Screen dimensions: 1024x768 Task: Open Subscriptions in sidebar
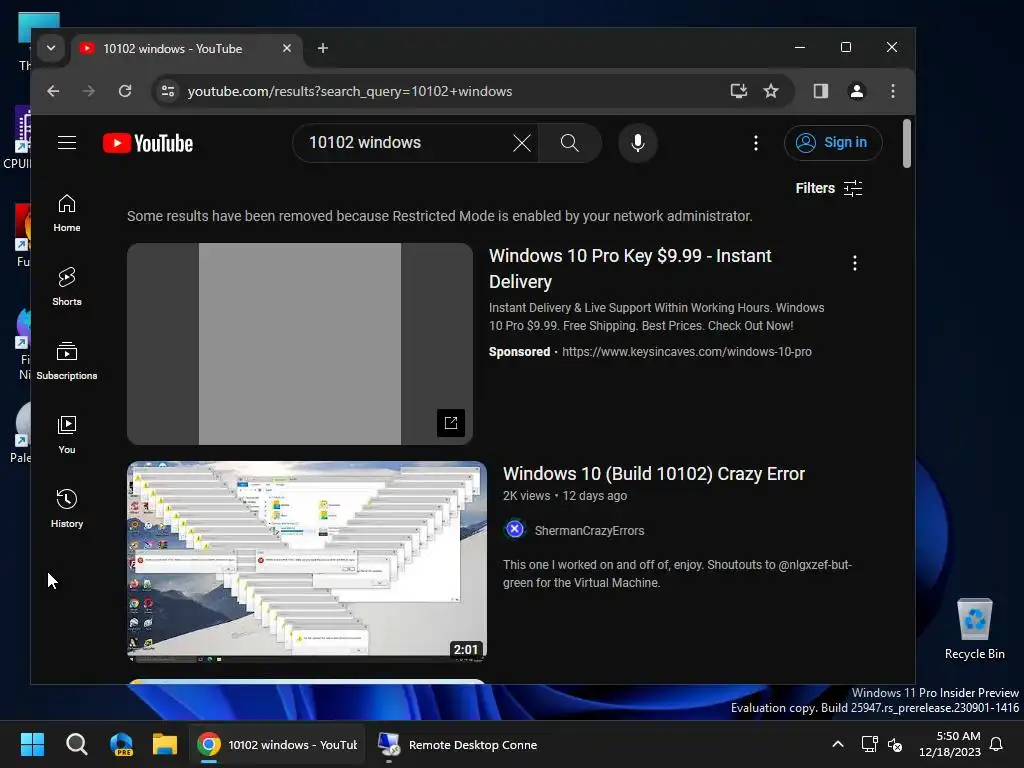click(67, 361)
